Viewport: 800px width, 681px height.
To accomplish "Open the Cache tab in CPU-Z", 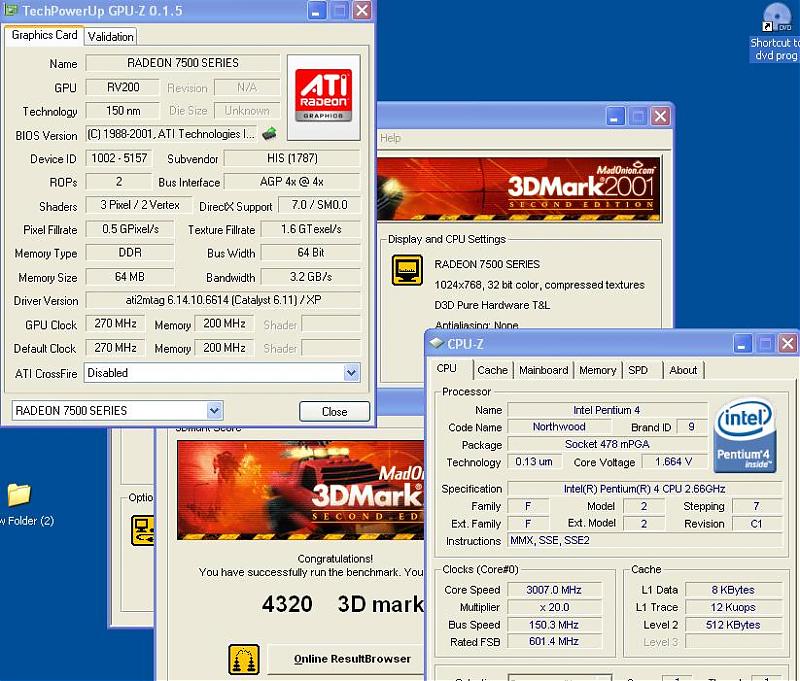I will [492, 370].
